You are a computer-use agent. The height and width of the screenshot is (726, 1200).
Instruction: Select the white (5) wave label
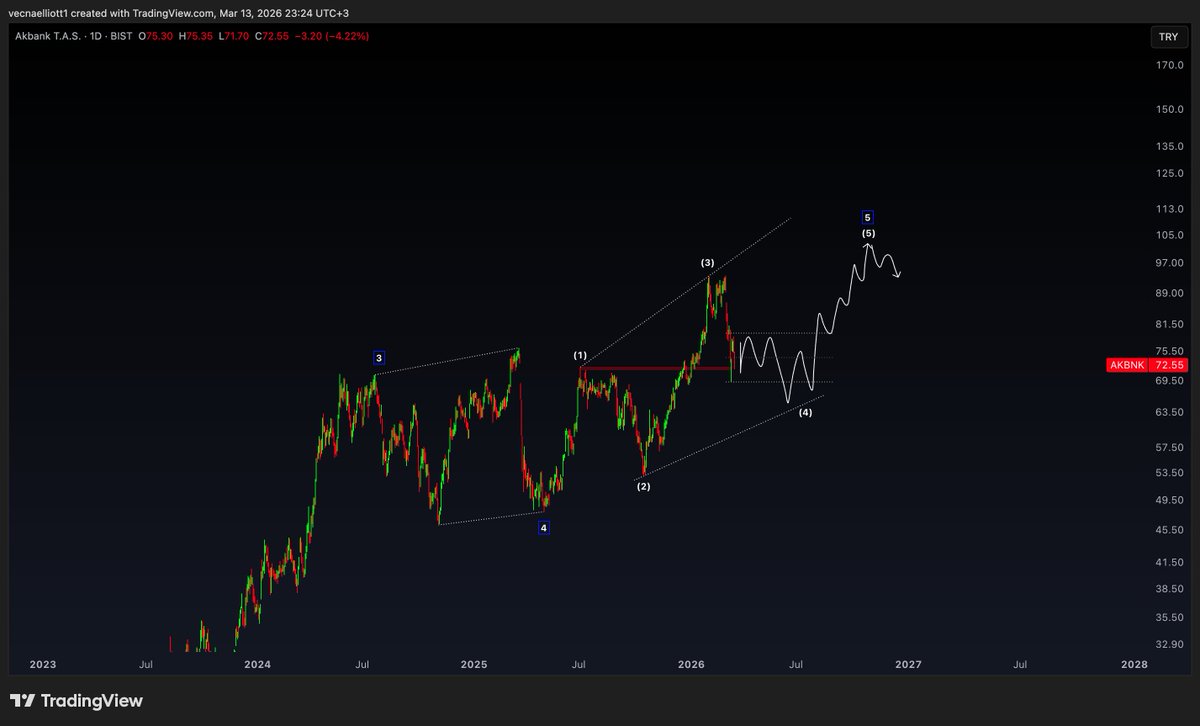pos(868,233)
